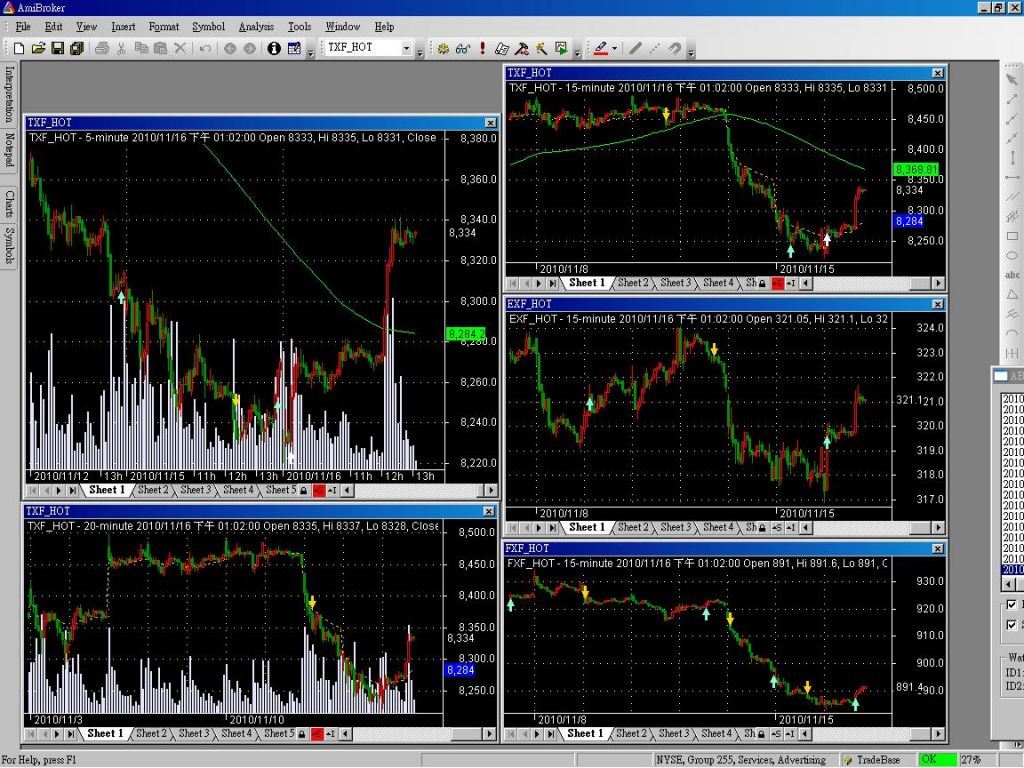Switch to Sheet 5 in the 20-minute TXF_HOT chart
Image resolution: width=1024 pixels, height=768 pixels.
(x=279, y=733)
